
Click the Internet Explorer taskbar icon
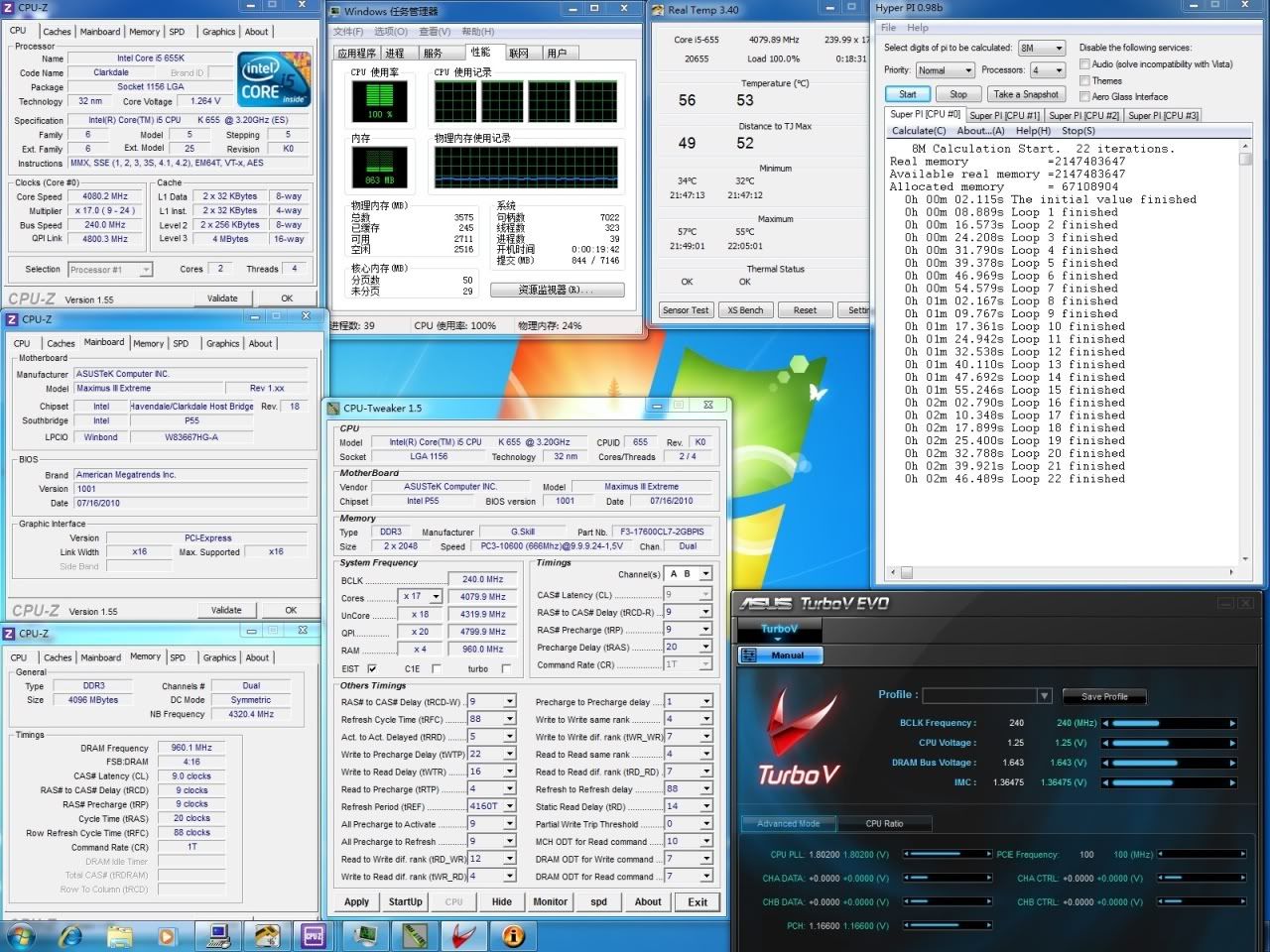click(x=71, y=935)
